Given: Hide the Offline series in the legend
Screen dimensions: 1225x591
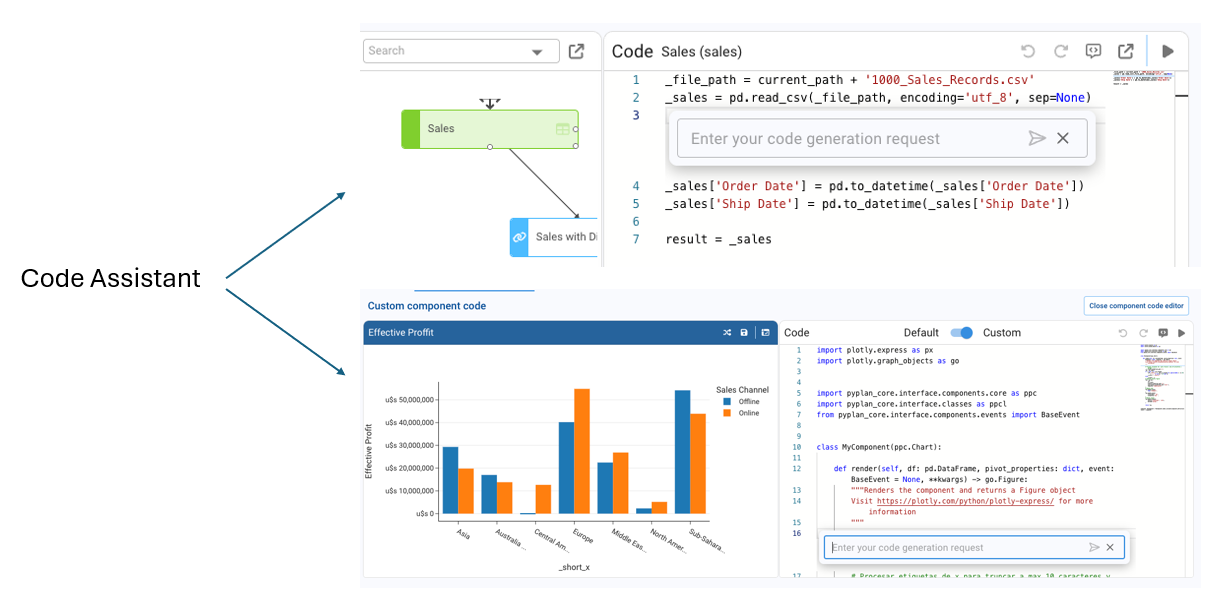Looking at the screenshot, I should coord(750,401).
